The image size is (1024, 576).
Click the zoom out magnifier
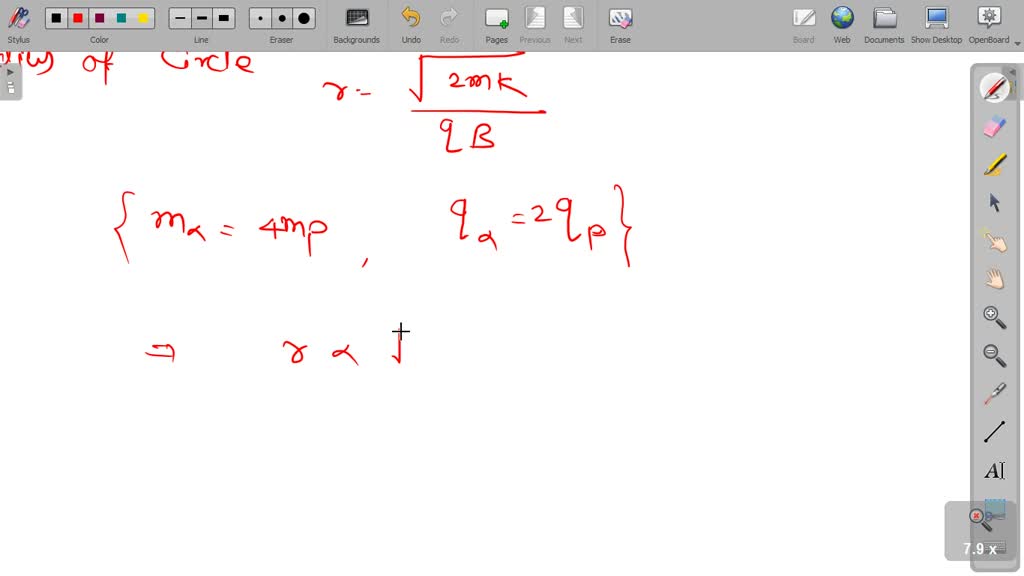tap(995, 355)
